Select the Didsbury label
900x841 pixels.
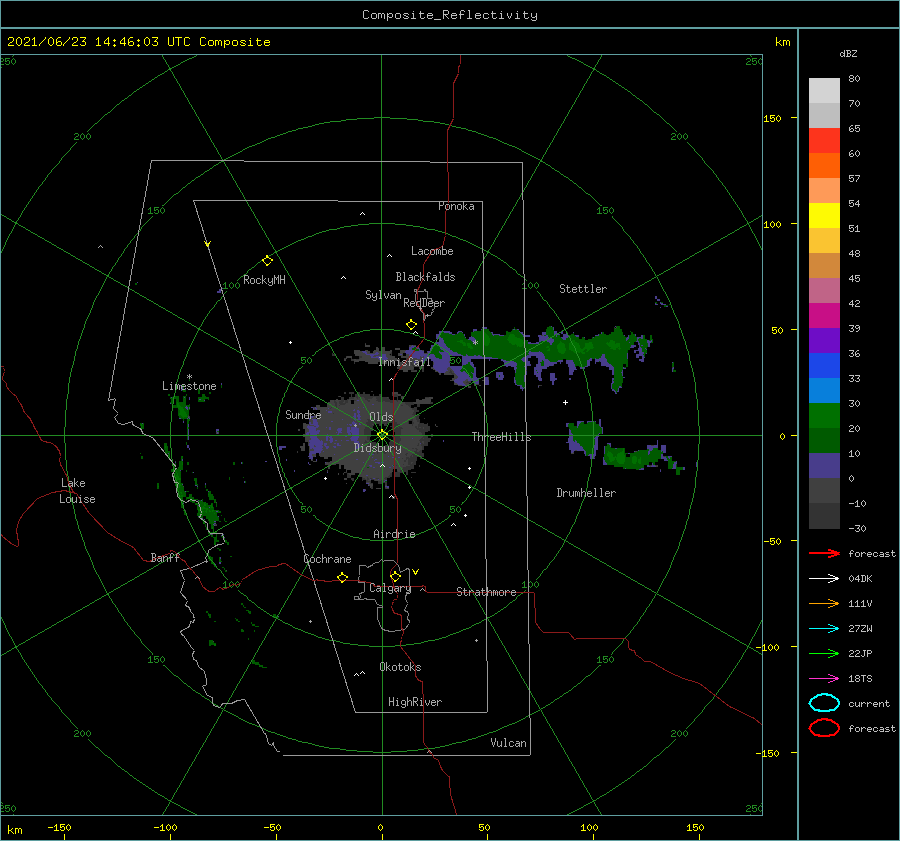378,448
